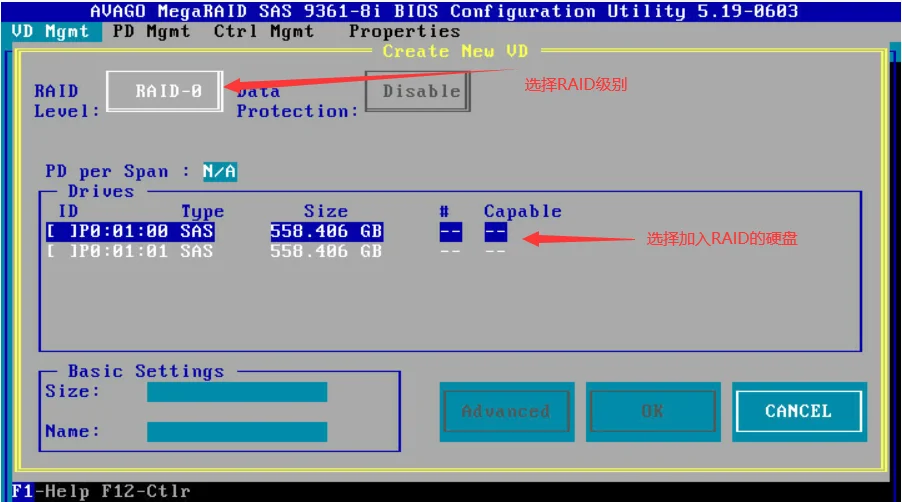Click F1-Help in the status bar

[51, 492]
